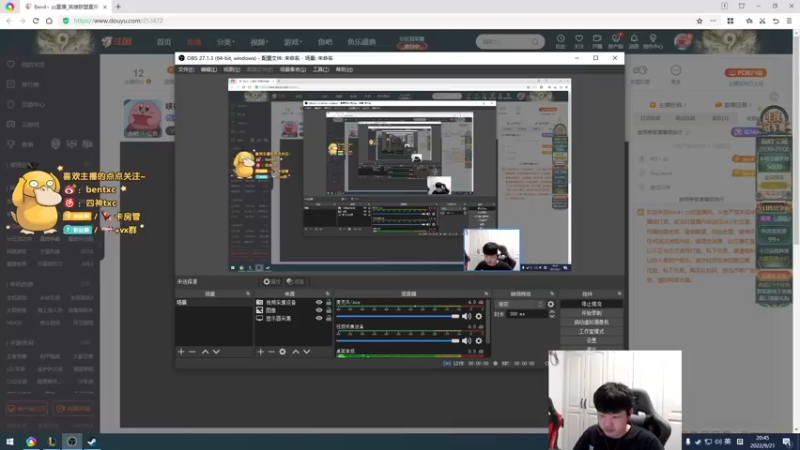Click 鱼吧 link in Douyu navigation bar
This screenshot has height=450, width=800.
pos(325,42)
